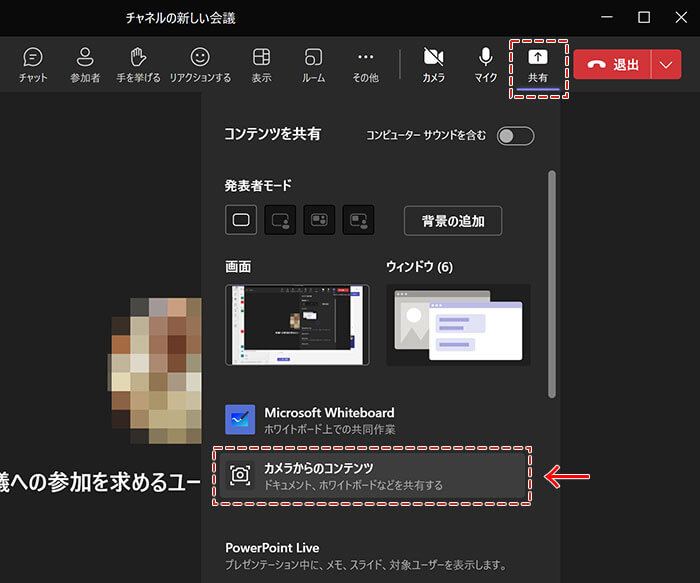Choose カメラからのコンテンツ option text
The image size is (700, 583).
click(x=318, y=468)
